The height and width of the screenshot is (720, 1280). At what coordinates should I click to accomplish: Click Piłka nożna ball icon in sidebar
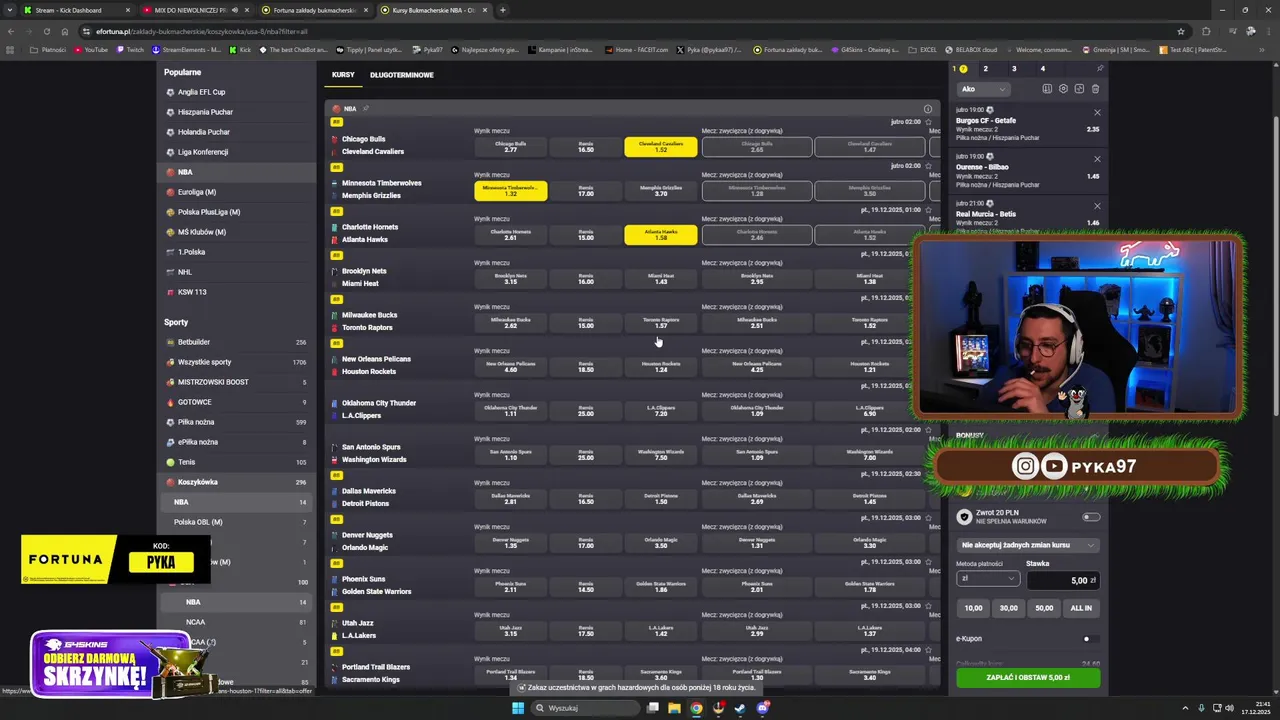pos(170,422)
